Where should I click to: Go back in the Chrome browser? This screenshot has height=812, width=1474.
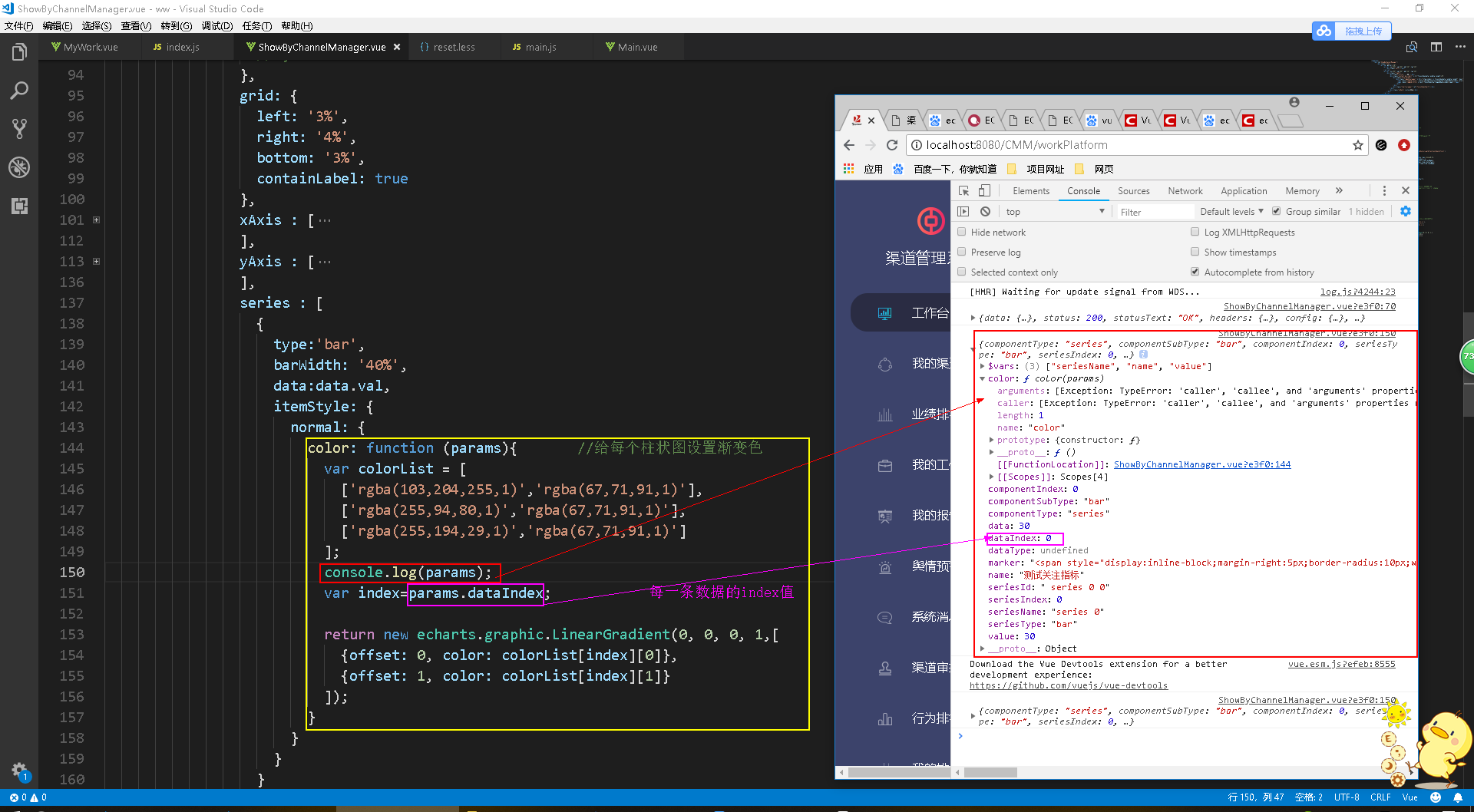[x=849, y=145]
